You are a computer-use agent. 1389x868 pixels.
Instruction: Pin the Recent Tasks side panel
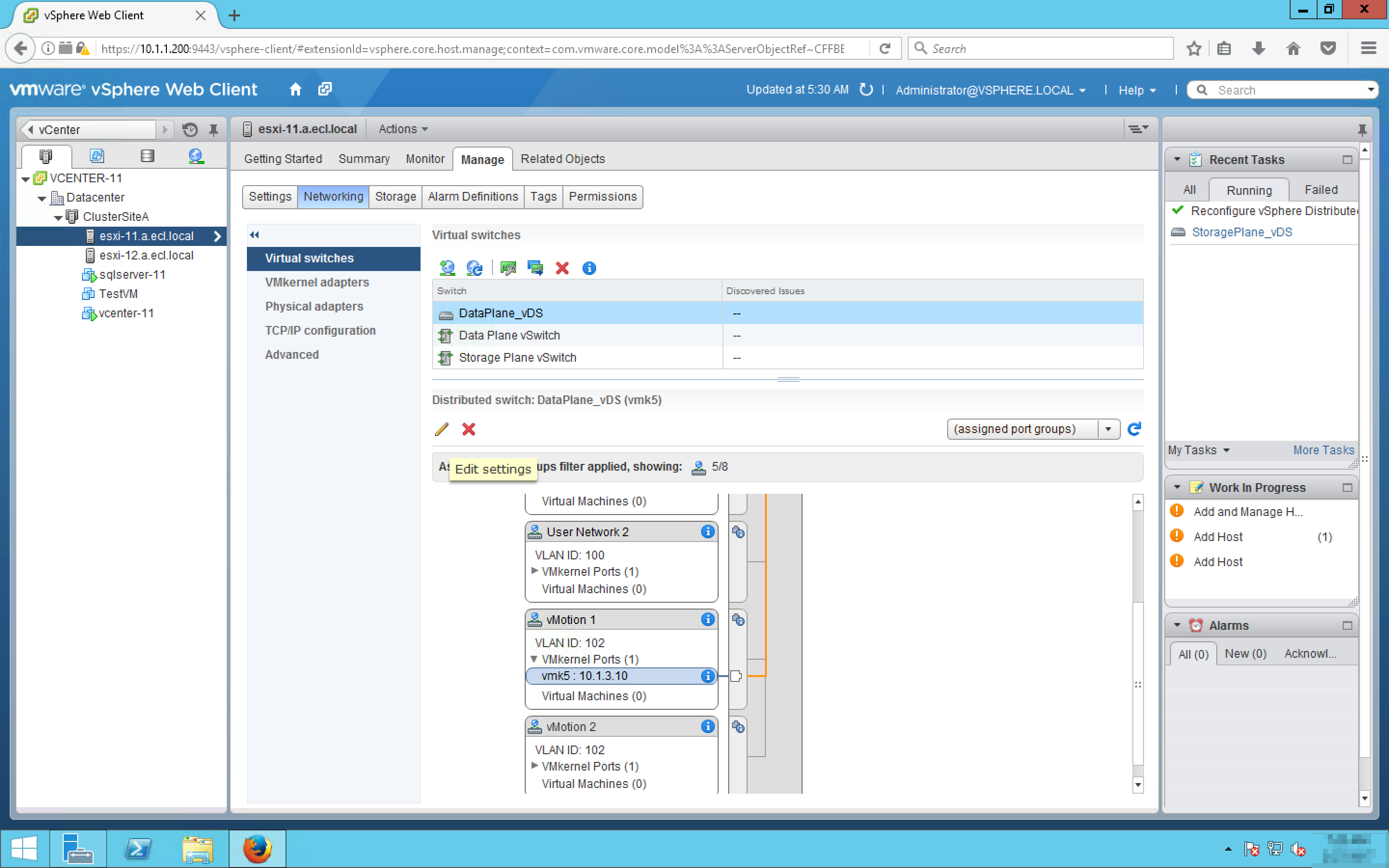1362,130
